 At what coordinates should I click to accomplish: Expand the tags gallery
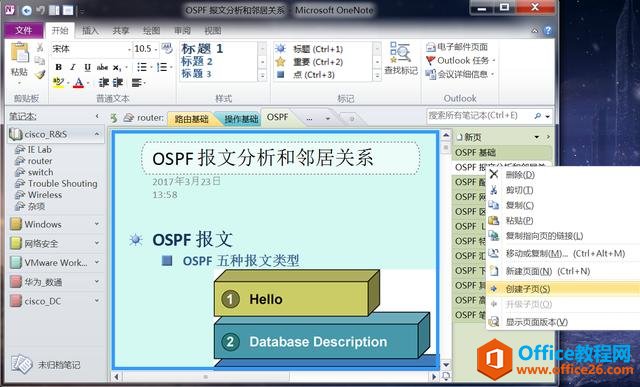coord(377,76)
